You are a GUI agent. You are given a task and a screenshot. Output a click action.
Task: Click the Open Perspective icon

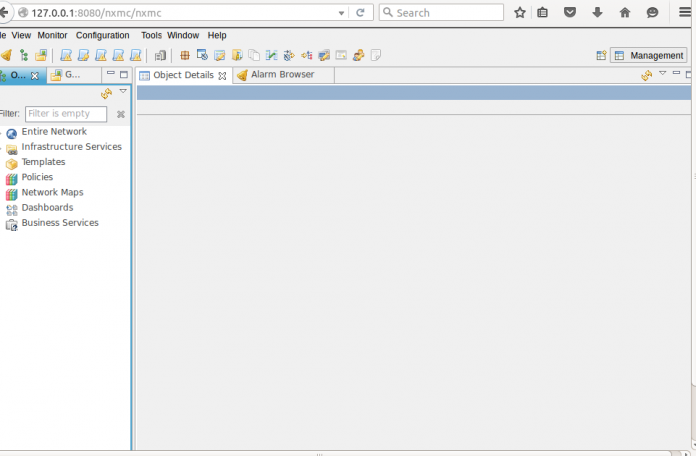point(601,56)
